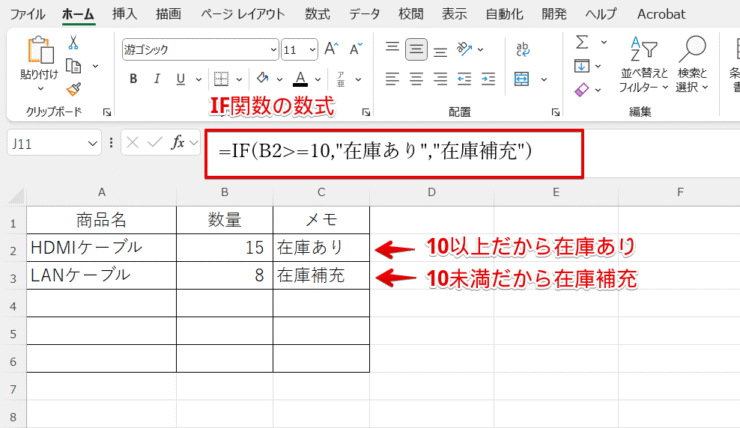The width and height of the screenshot is (740, 428).
Task: Toggle wrap text
Action: 522,49
